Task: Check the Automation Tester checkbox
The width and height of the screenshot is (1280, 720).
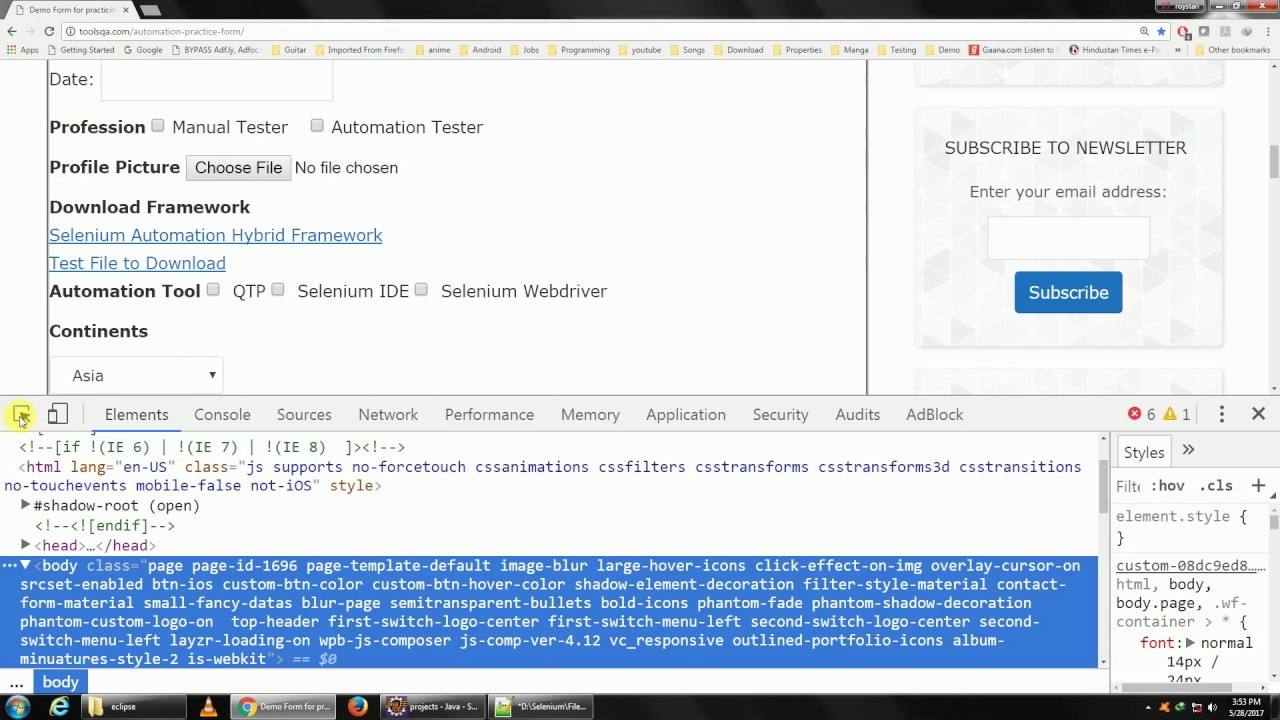Action: coord(316,126)
